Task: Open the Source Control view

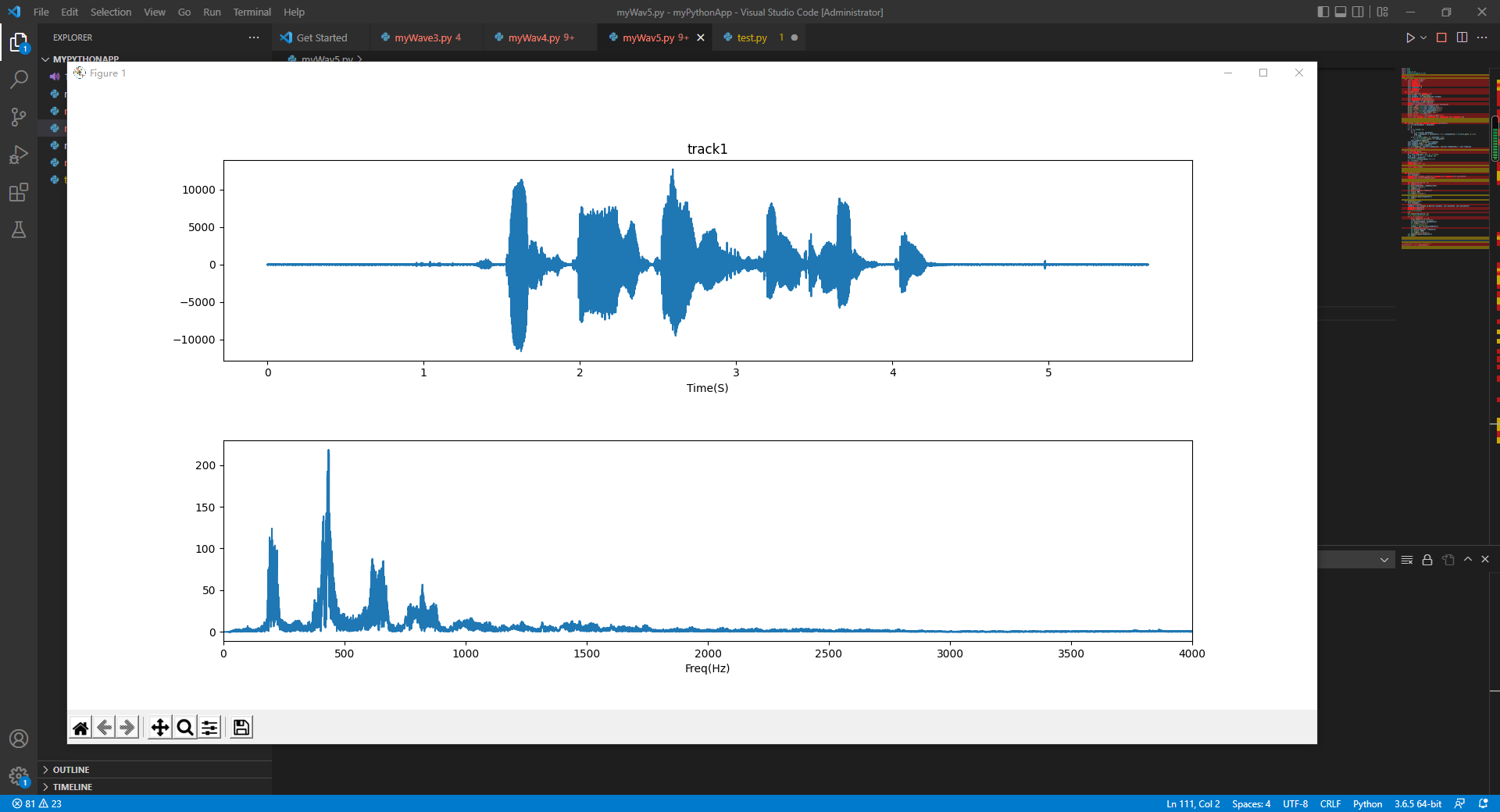Action: coord(19,117)
